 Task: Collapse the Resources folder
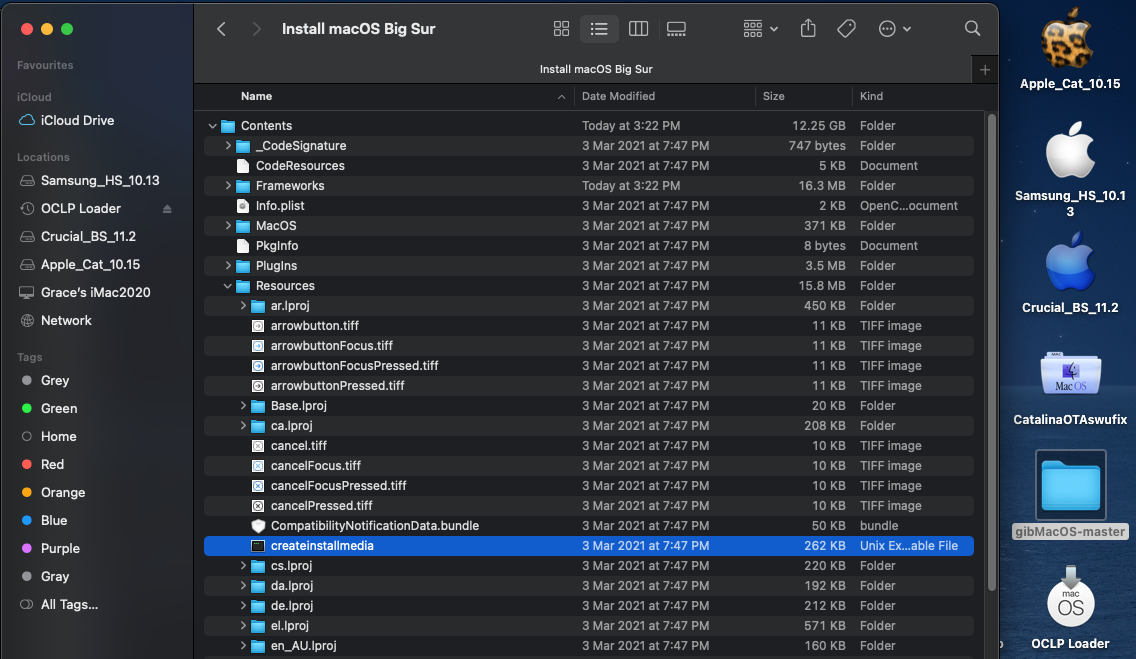click(227, 286)
